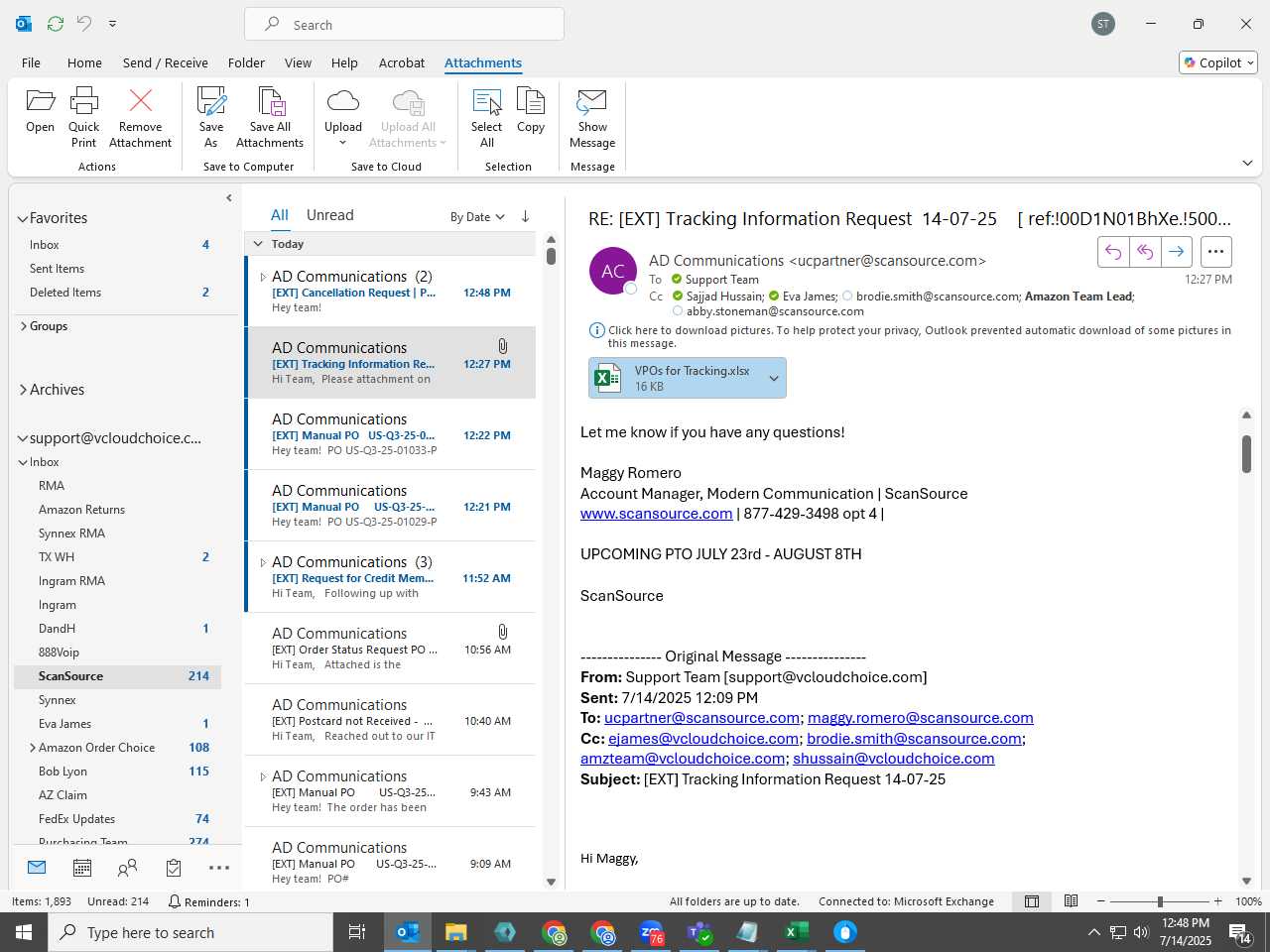The image size is (1270, 952).
Task: Open Task View on taskbar
Action: coord(357,932)
